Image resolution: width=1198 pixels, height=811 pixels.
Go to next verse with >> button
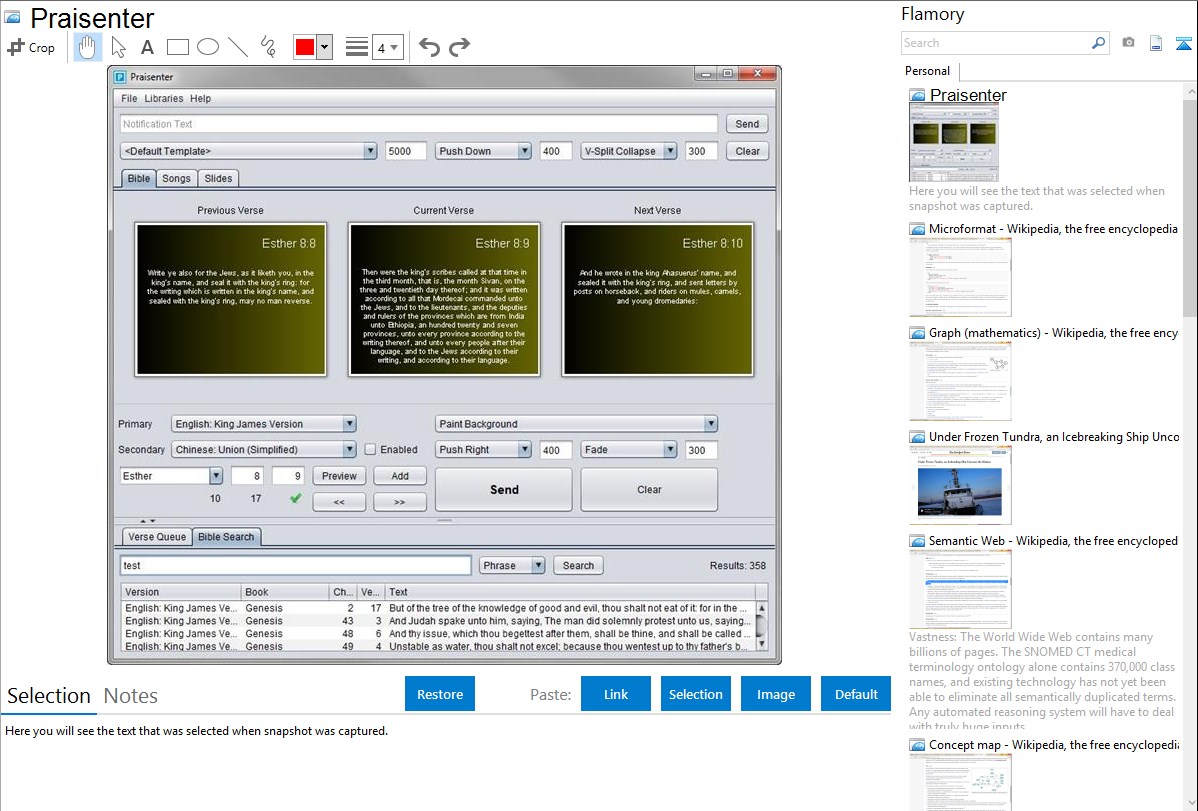coord(400,502)
